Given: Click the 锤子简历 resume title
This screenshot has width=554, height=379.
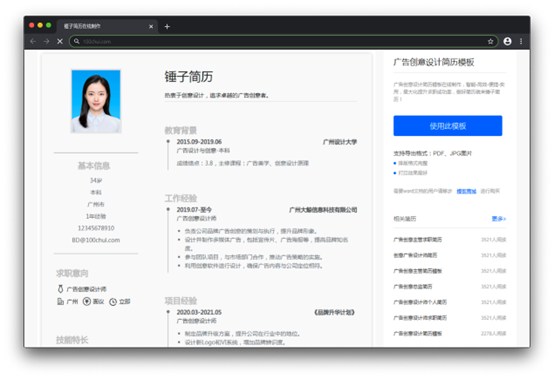Looking at the screenshot, I should [189, 77].
